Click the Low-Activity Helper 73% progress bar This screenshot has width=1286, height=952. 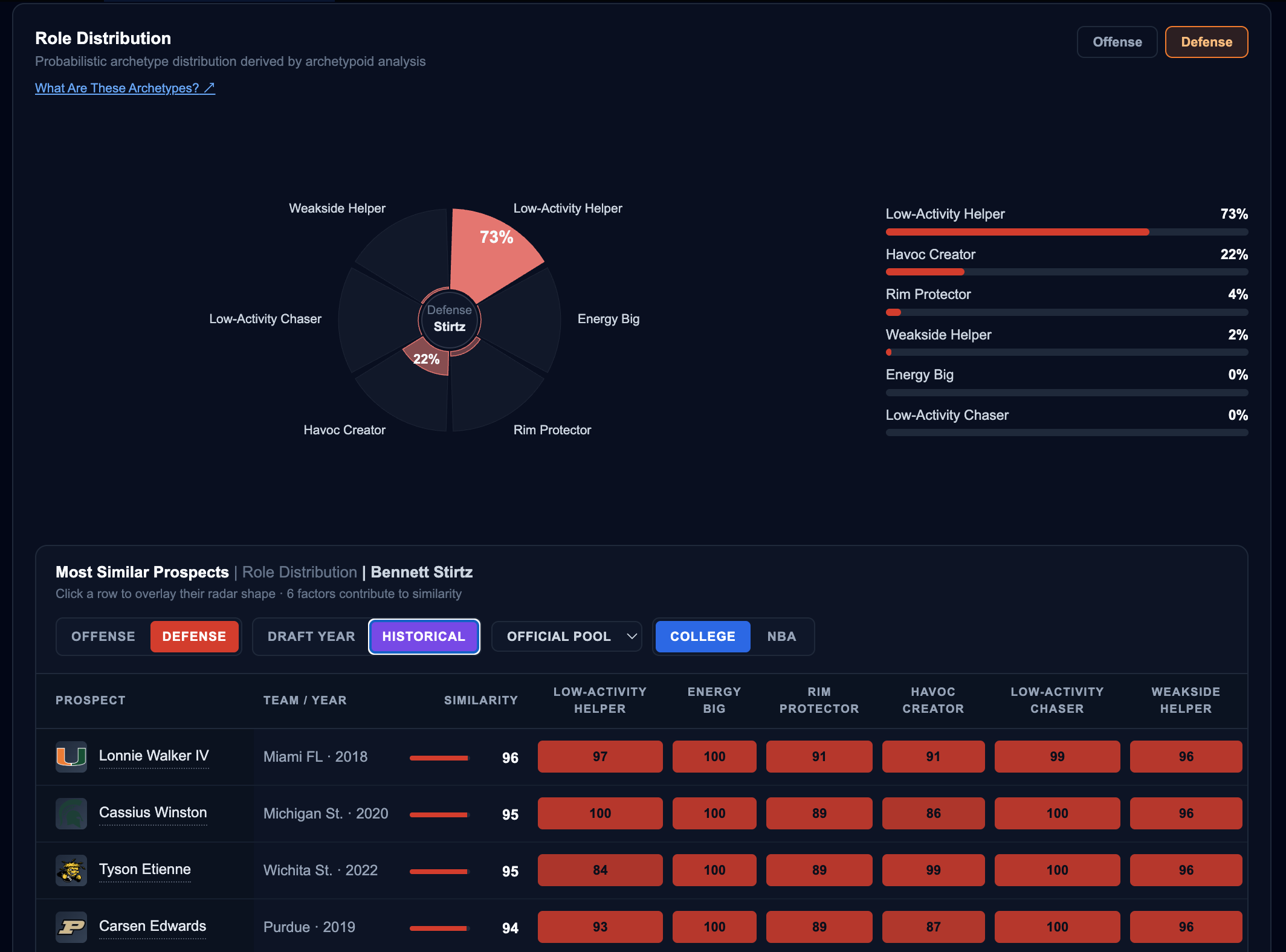pyautogui.click(x=1067, y=232)
